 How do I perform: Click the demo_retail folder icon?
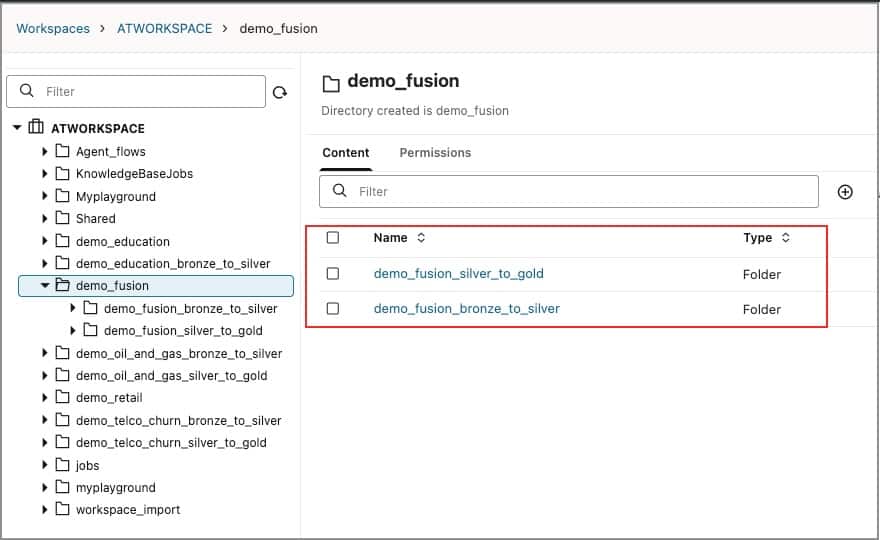tap(62, 398)
